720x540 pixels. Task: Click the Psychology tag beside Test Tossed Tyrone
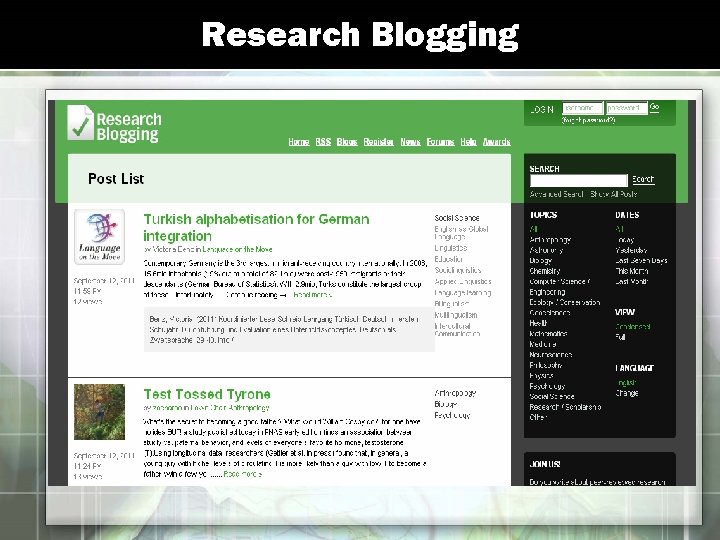pyautogui.click(x=452, y=415)
